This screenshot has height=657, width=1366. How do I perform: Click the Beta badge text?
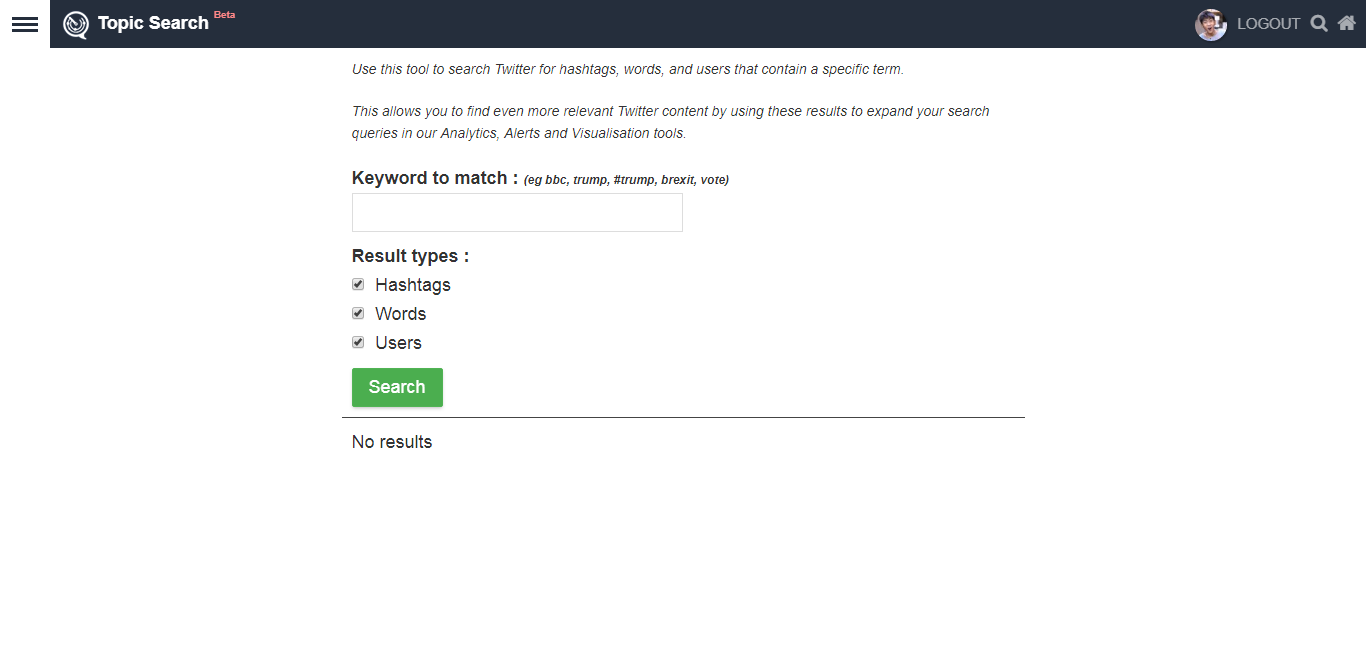(x=224, y=15)
